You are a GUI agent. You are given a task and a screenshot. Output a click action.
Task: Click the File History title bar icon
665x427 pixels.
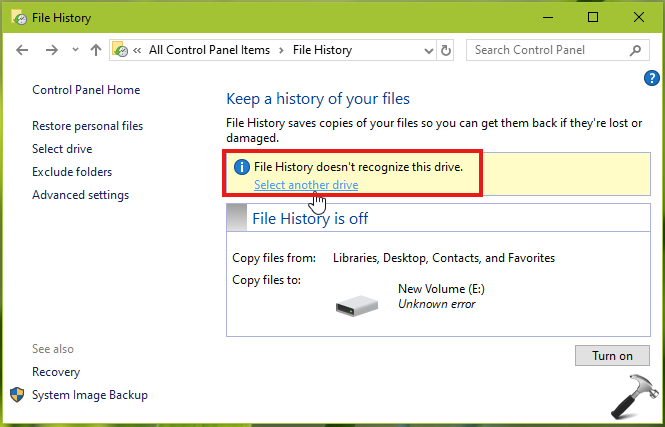pyautogui.click(x=20, y=17)
